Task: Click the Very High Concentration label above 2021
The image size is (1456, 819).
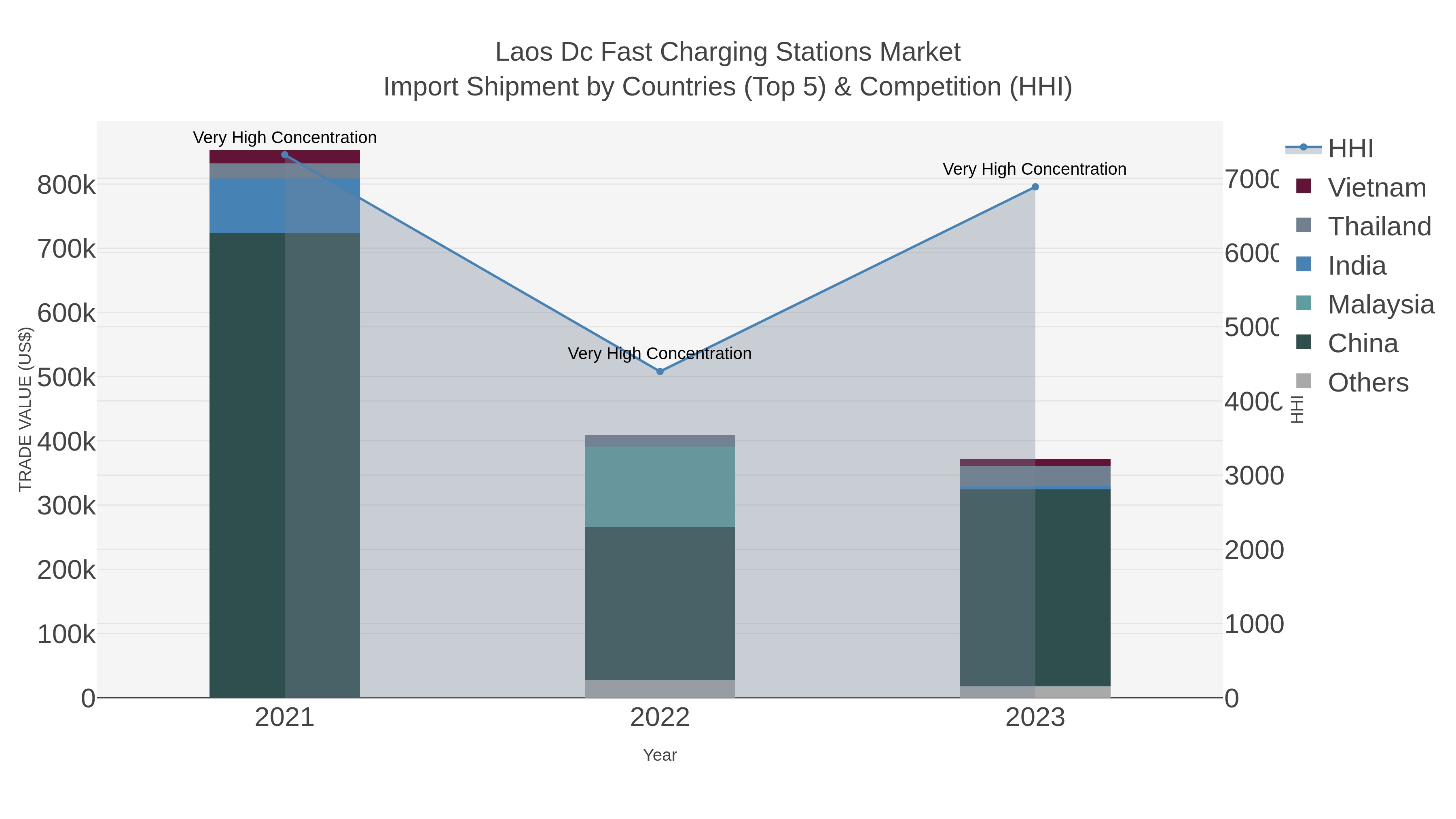Action: 285,138
